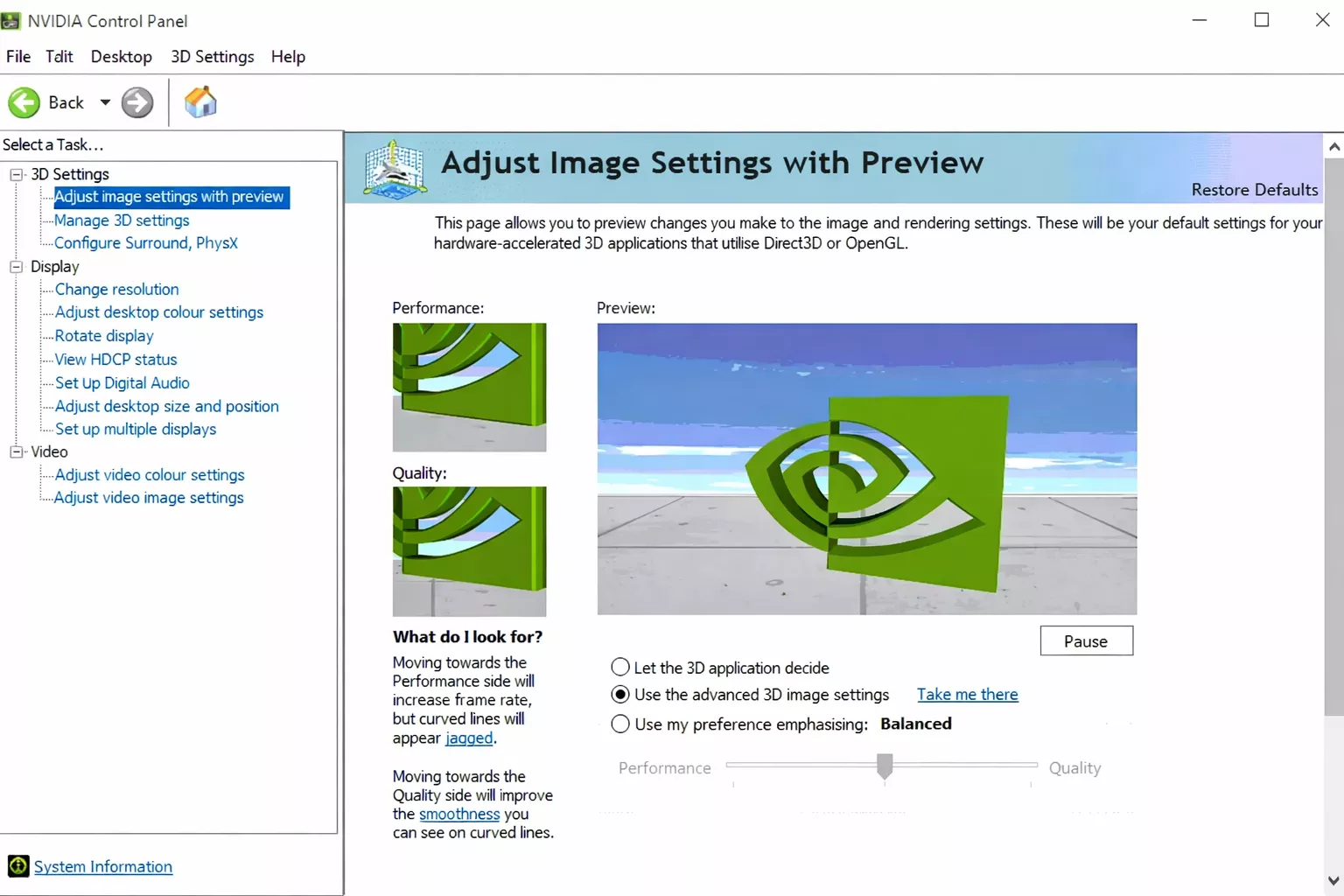Click the Quality sample thumbnail
The image size is (1344, 896).
pos(469,551)
